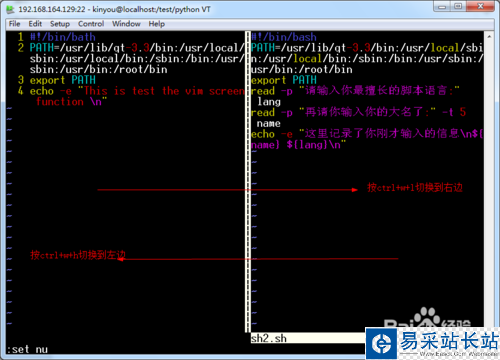The image size is (500, 360).
Task: Maximize the terminal window
Action: pos(458,6)
